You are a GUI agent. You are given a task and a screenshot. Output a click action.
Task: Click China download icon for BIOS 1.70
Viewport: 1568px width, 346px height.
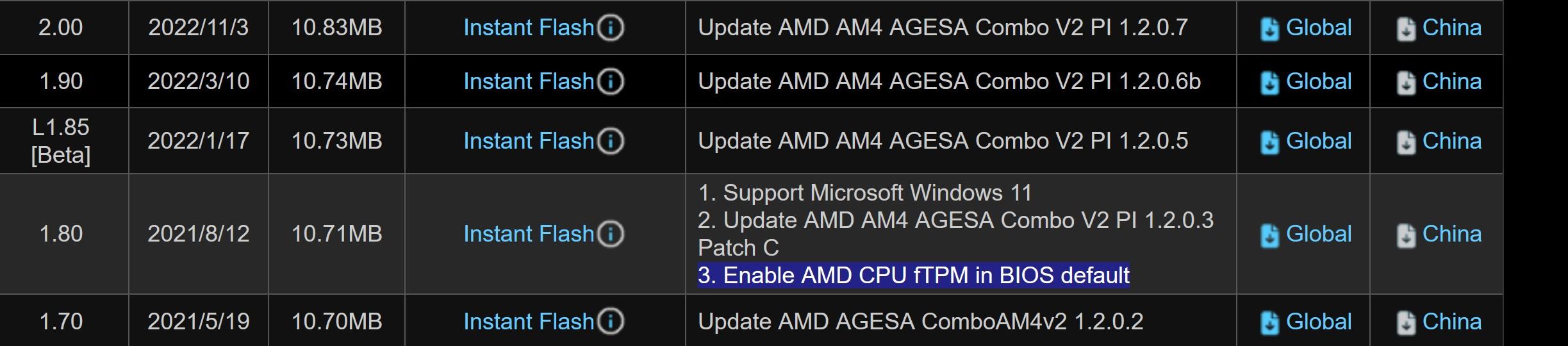1405,322
